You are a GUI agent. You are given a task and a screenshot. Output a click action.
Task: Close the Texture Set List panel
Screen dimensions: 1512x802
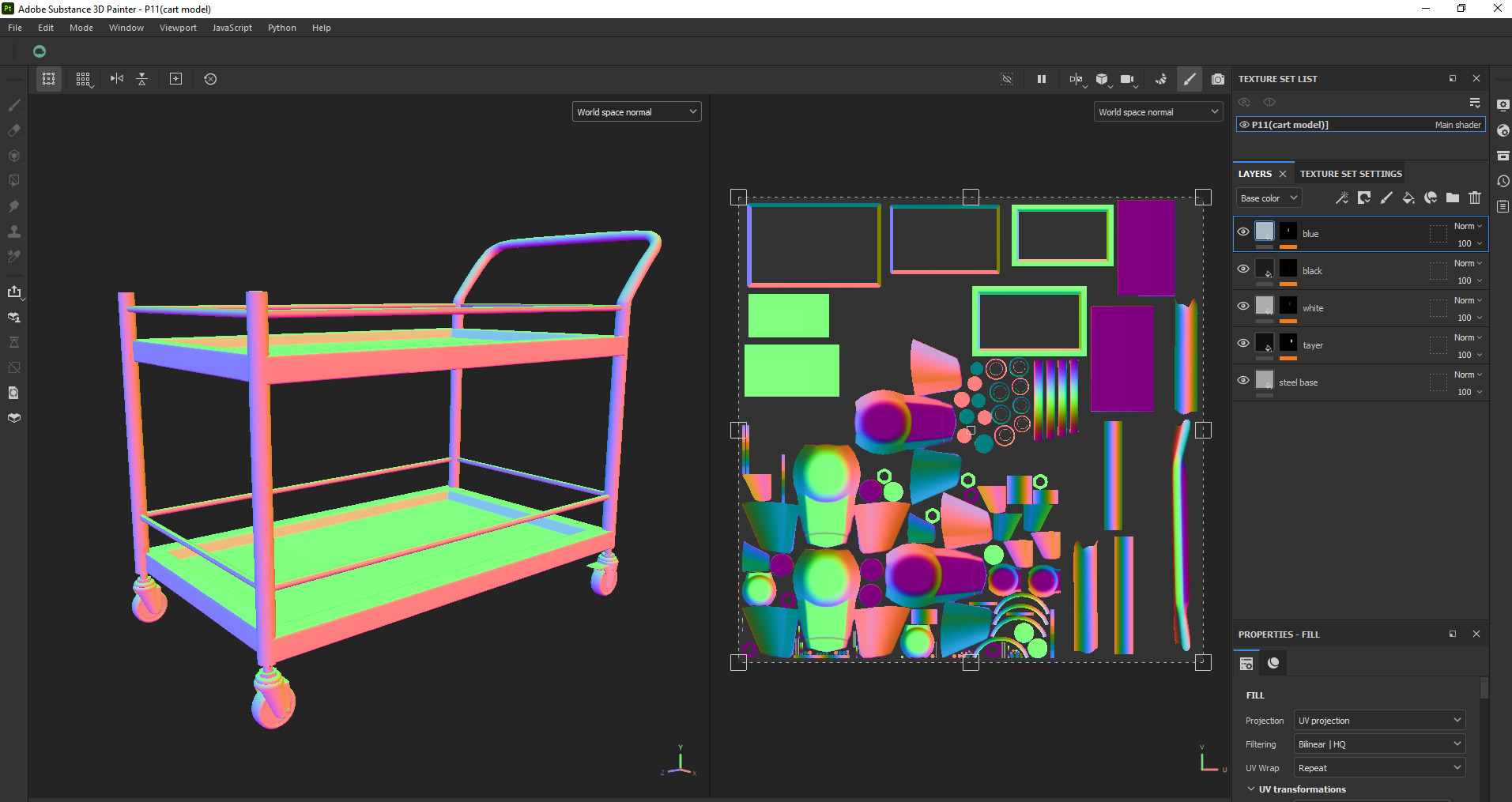pos(1476,79)
